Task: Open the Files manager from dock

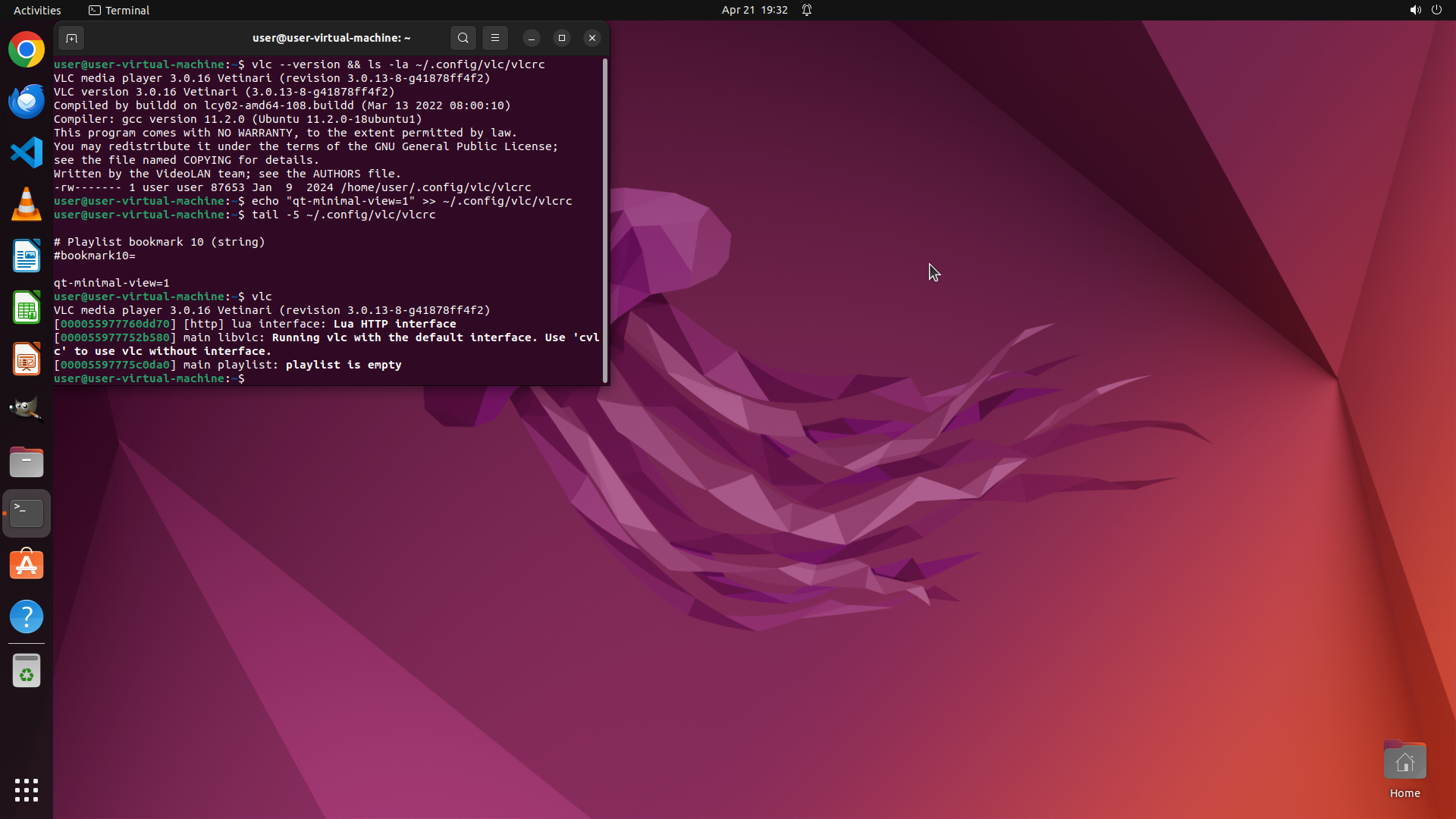Action: point(27,462)
